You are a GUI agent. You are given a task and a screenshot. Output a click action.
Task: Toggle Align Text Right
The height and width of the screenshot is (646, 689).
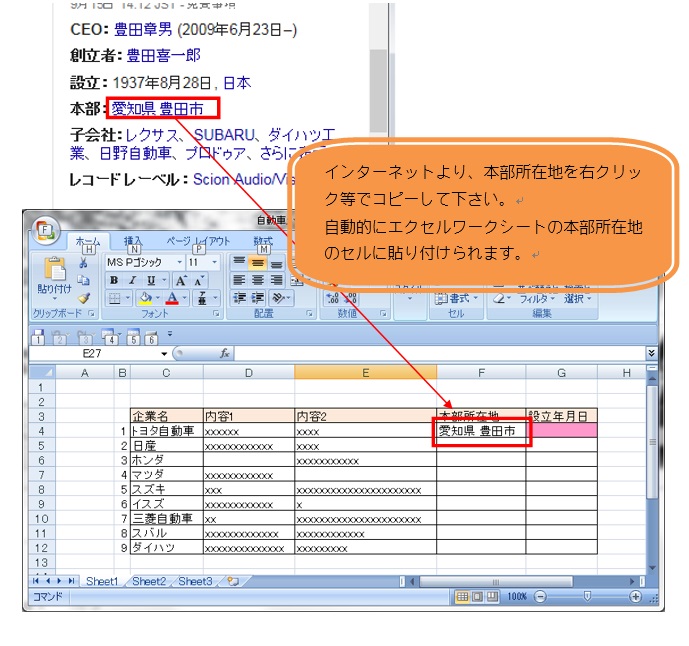pyautogui.click(x=276, y=280)
